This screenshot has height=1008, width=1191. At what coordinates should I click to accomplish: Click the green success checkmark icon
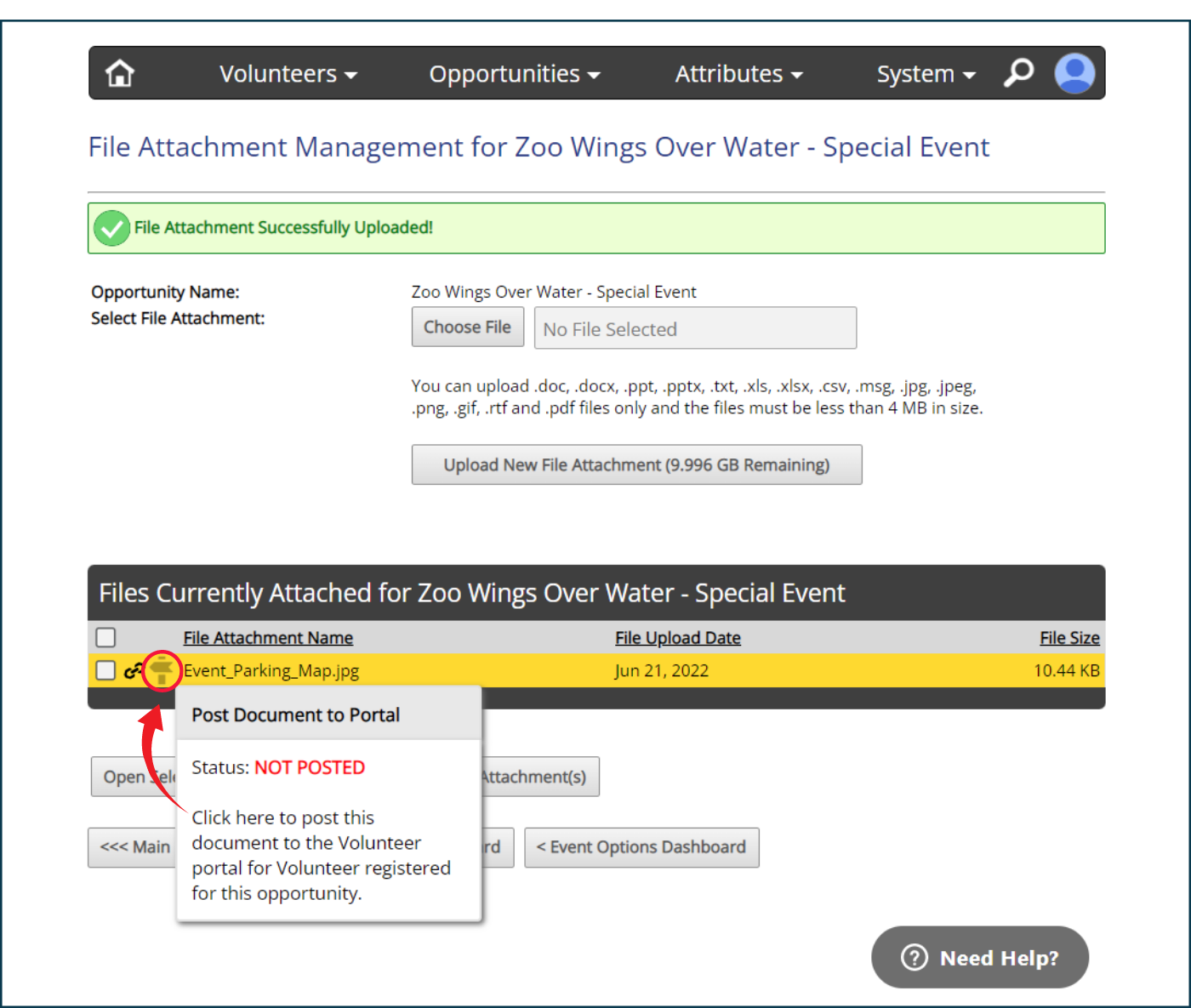pyautogui.click(x=111, y=228)
